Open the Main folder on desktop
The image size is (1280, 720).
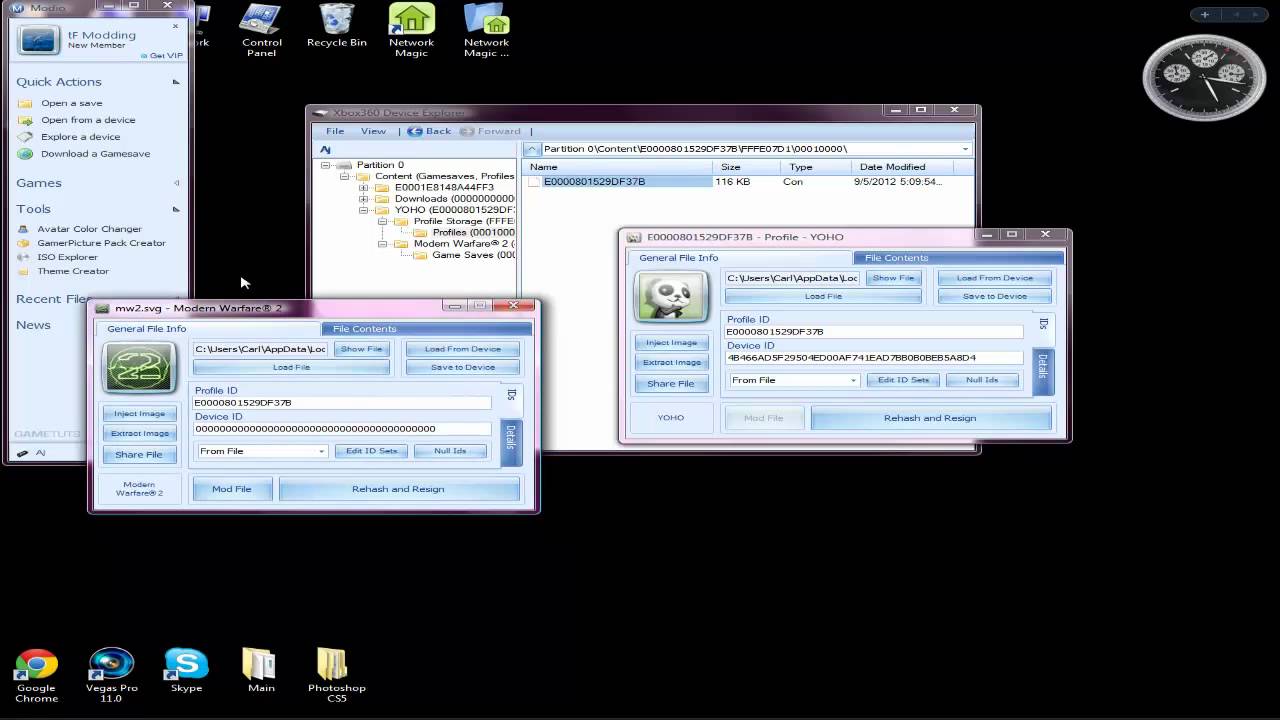click(261, 671)
